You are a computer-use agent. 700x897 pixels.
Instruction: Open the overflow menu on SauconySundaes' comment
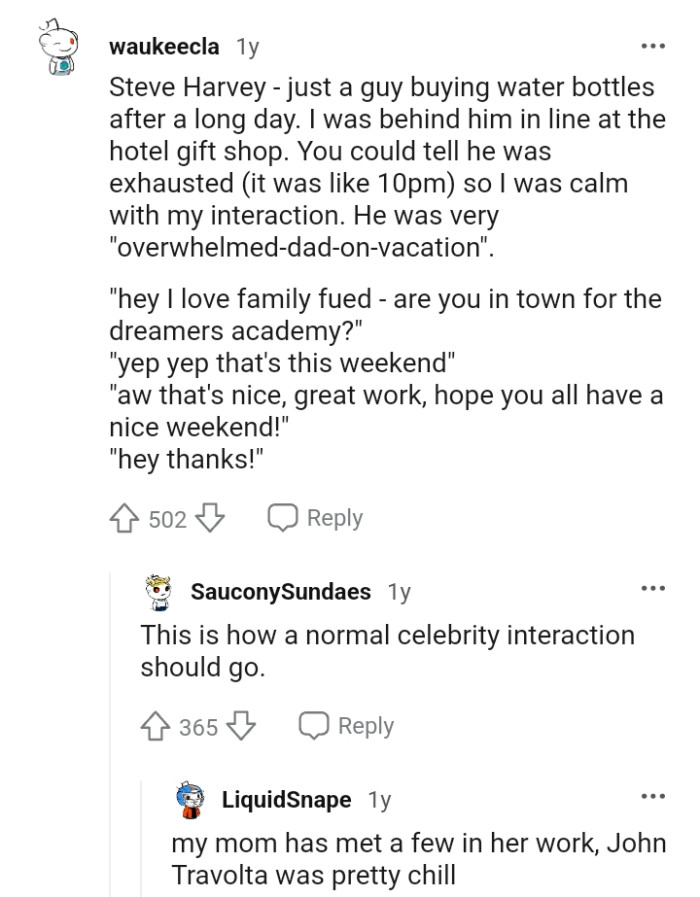pos(654,590)
